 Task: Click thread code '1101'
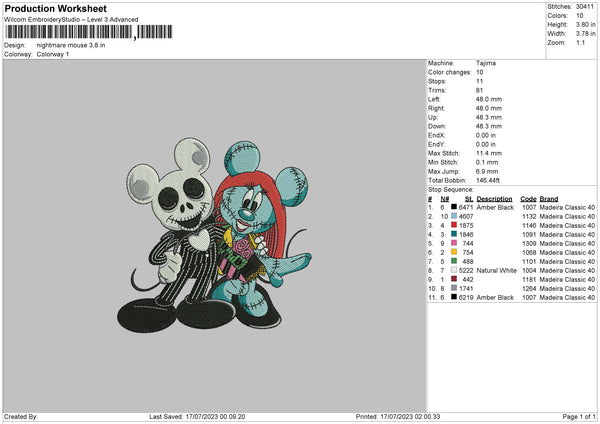pos(529,261)
